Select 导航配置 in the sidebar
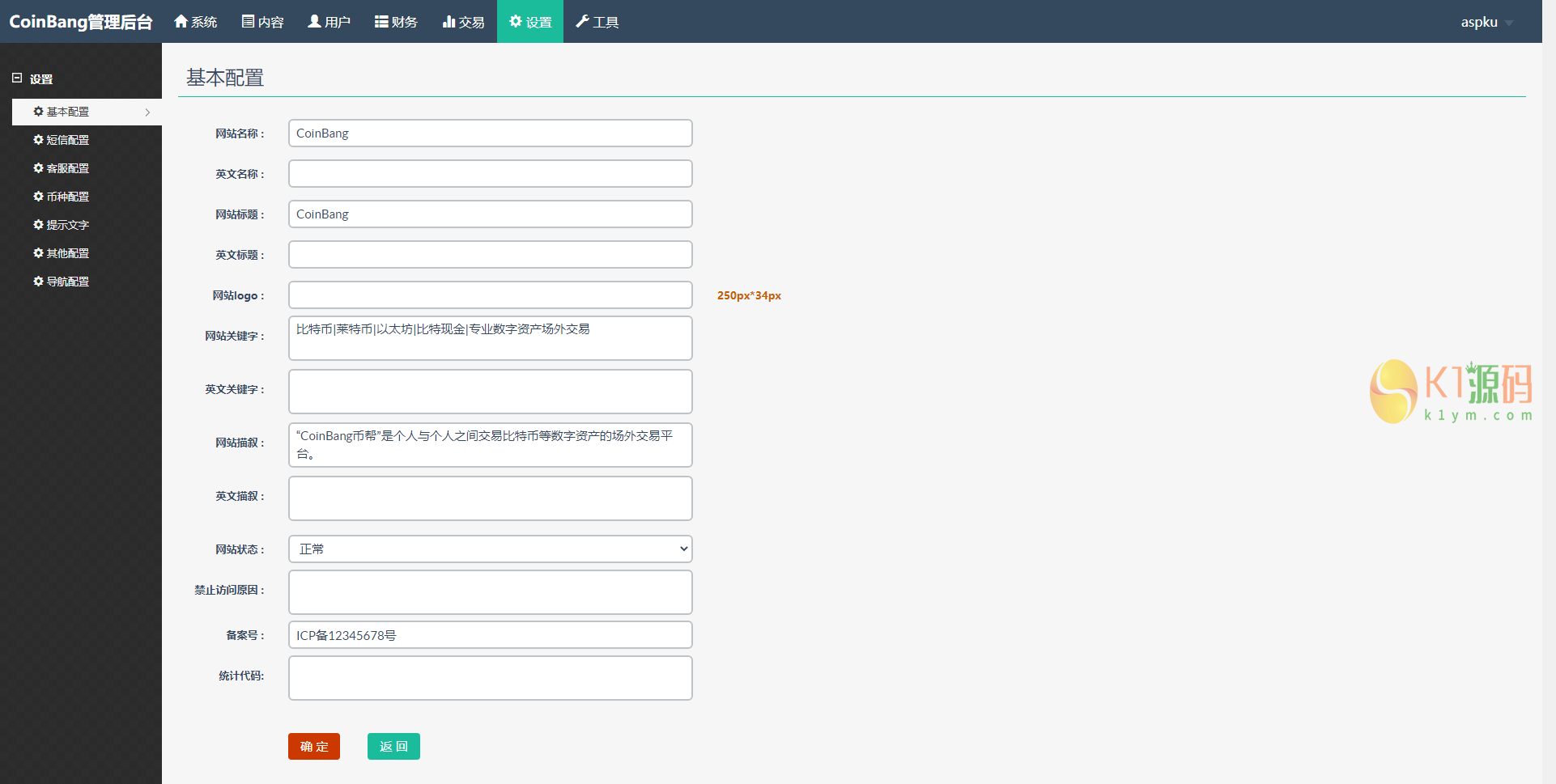The image size is (1556, 784). (67, 282)
